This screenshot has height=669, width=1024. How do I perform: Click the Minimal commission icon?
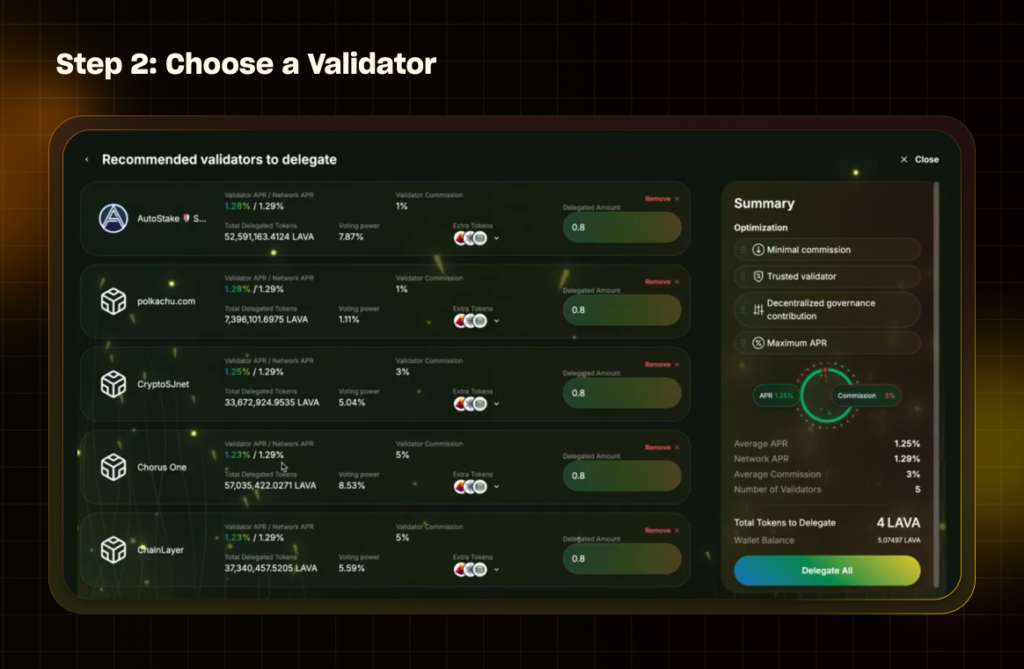758,250
